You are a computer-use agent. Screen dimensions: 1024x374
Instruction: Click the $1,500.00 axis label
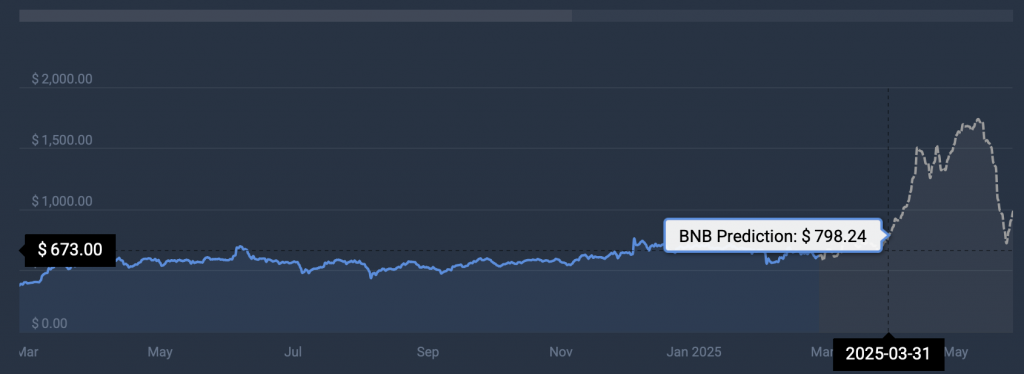point(62,140)
